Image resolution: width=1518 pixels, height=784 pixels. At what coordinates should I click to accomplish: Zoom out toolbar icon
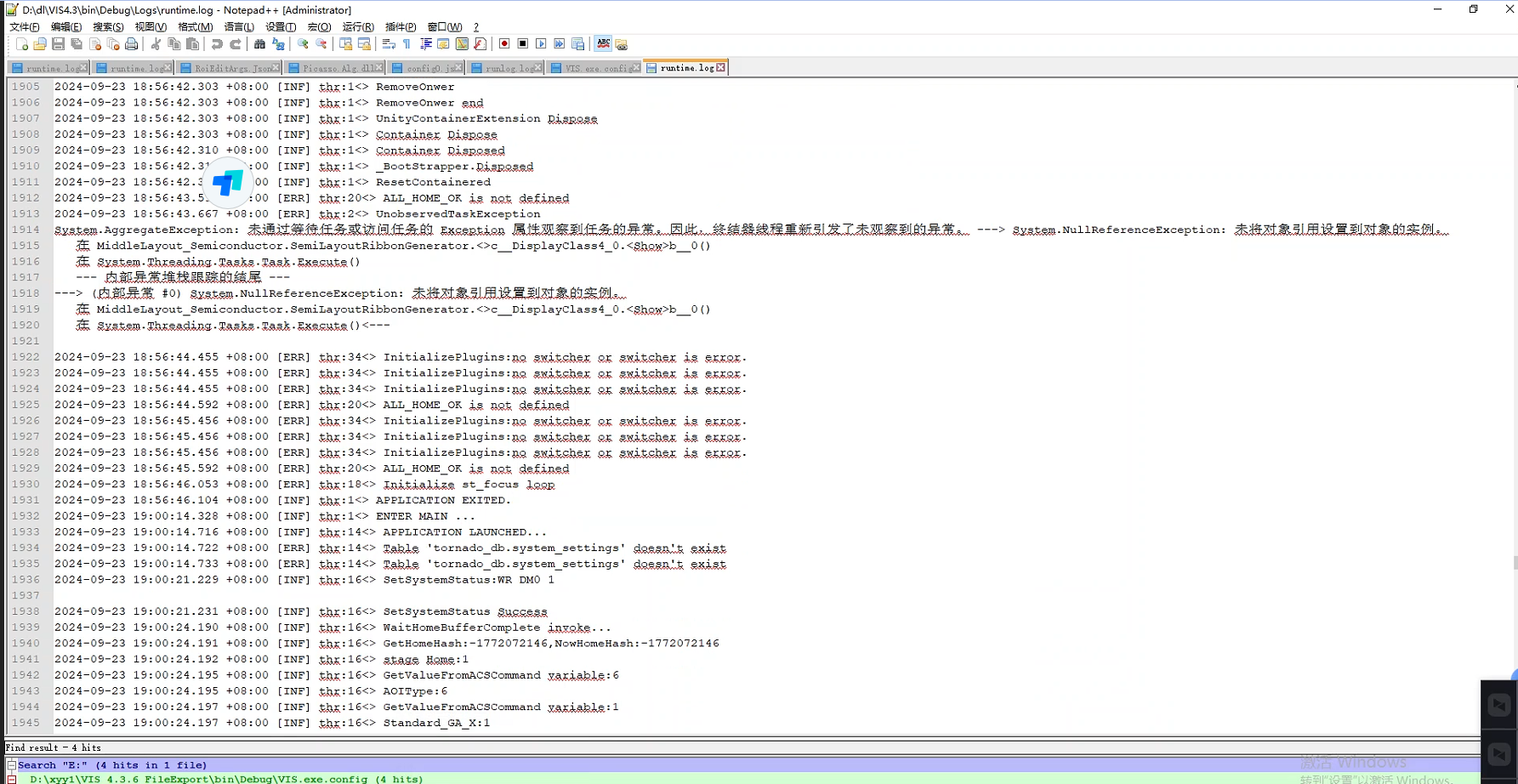pyautogui.click(x=321, y=44)
